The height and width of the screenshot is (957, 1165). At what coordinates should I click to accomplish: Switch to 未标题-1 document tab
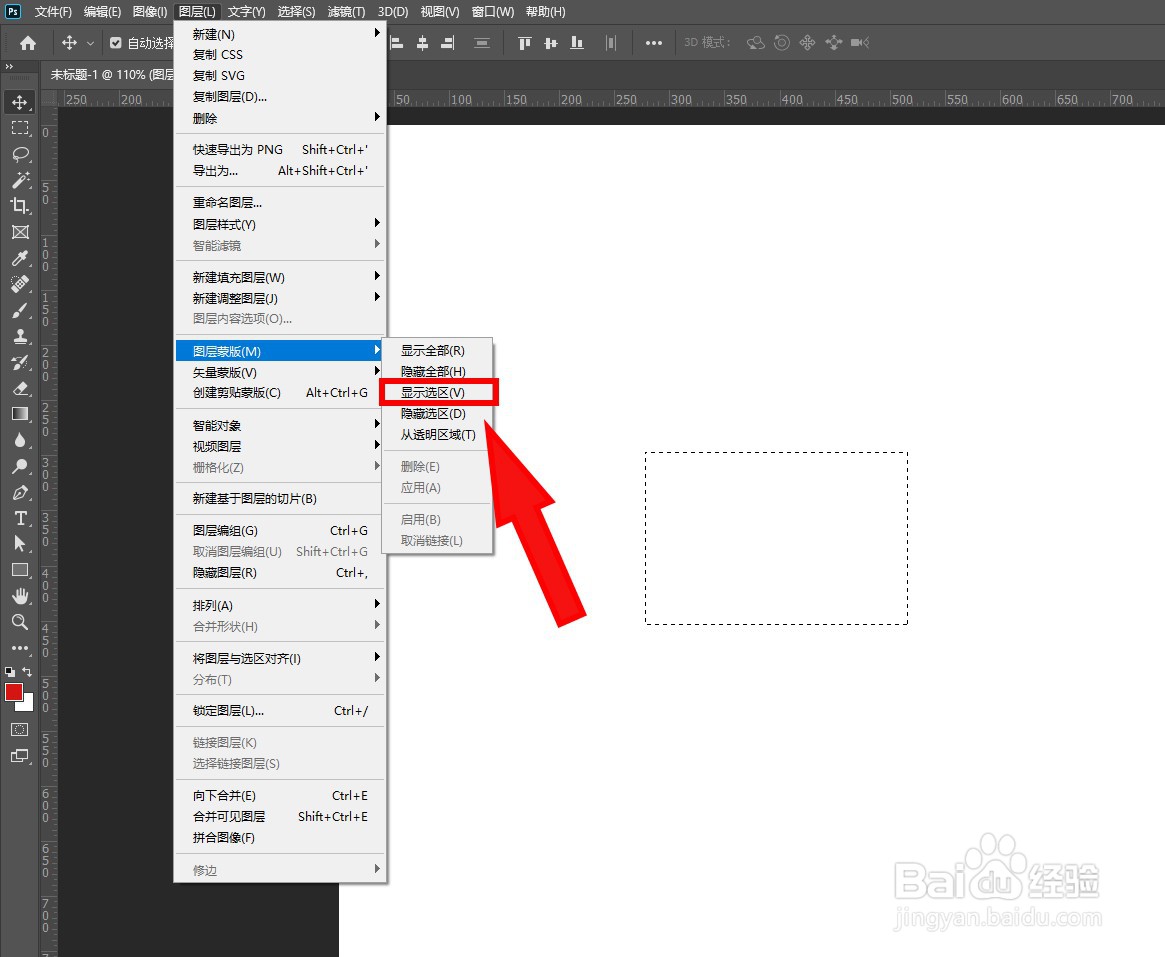click(111, 74)
